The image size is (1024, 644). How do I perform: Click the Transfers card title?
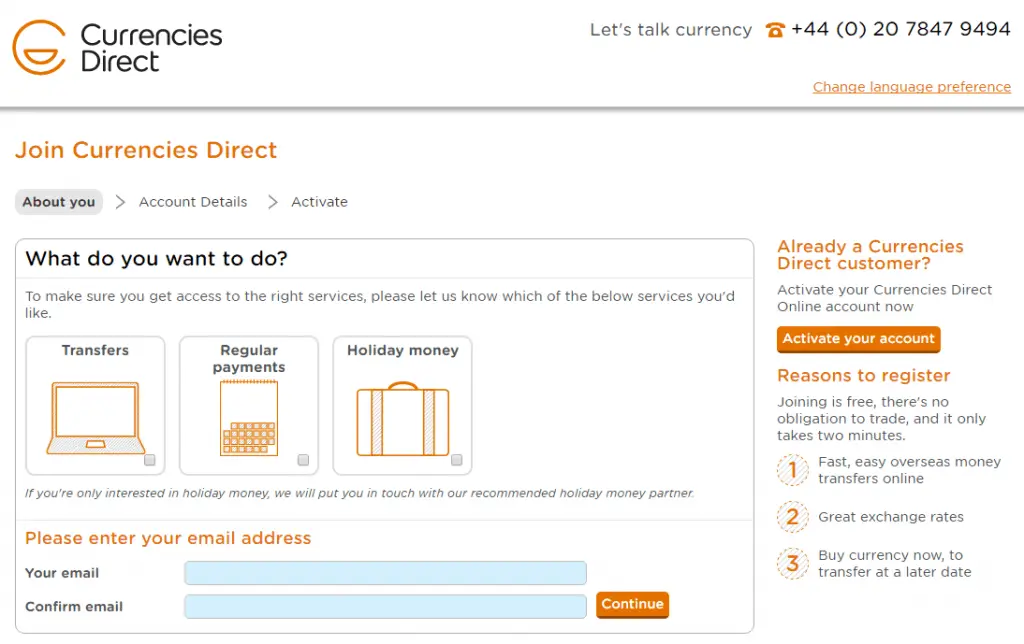click(x=95, y=350)
